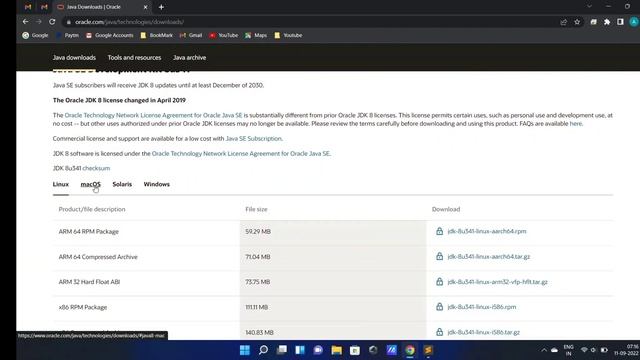Bookmark this page with the star icon
This screenshot has height=360, width=640.
(577, 22)
